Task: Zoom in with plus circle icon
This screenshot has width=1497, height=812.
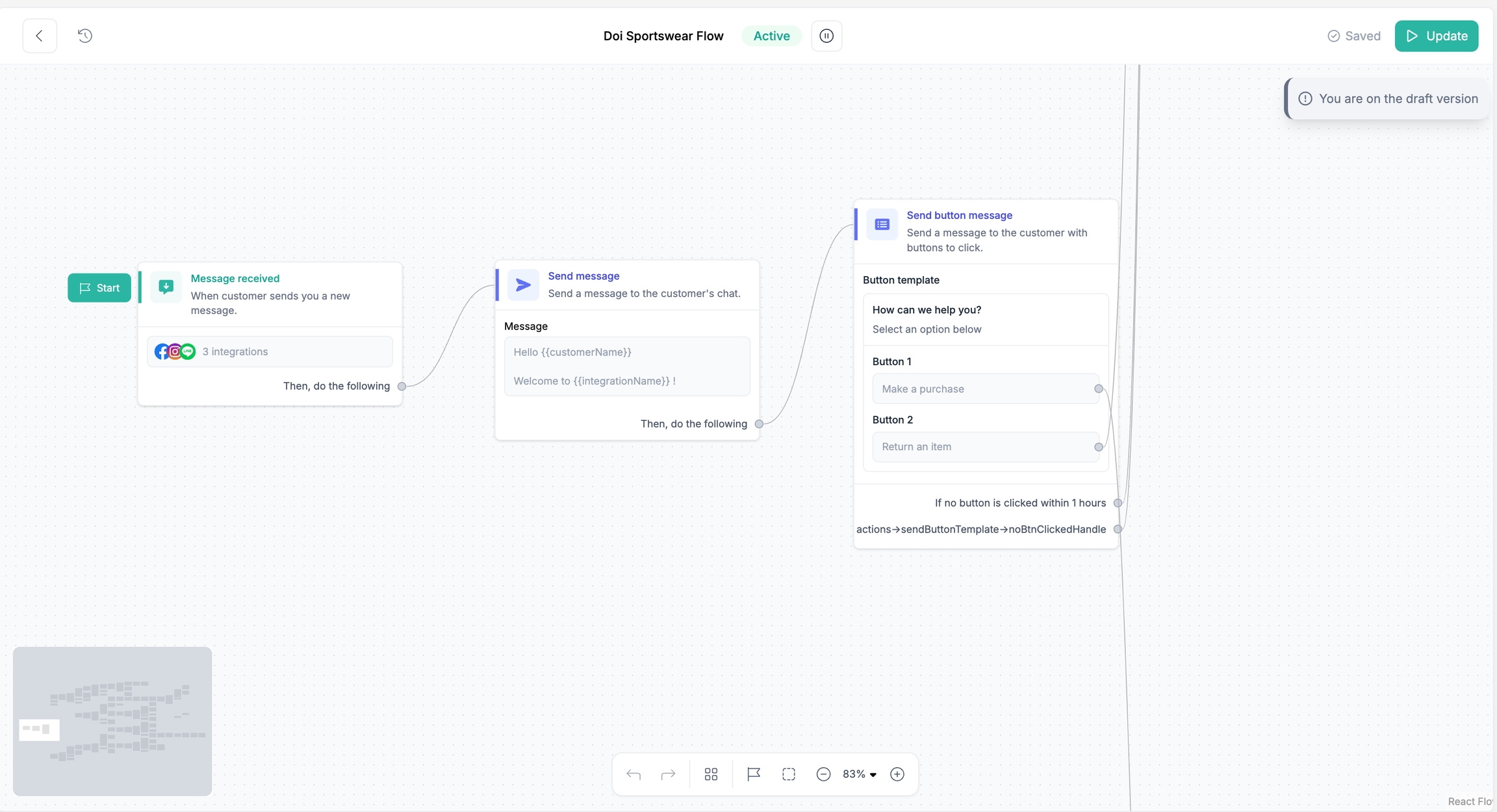Action: [x=897, y=774]
